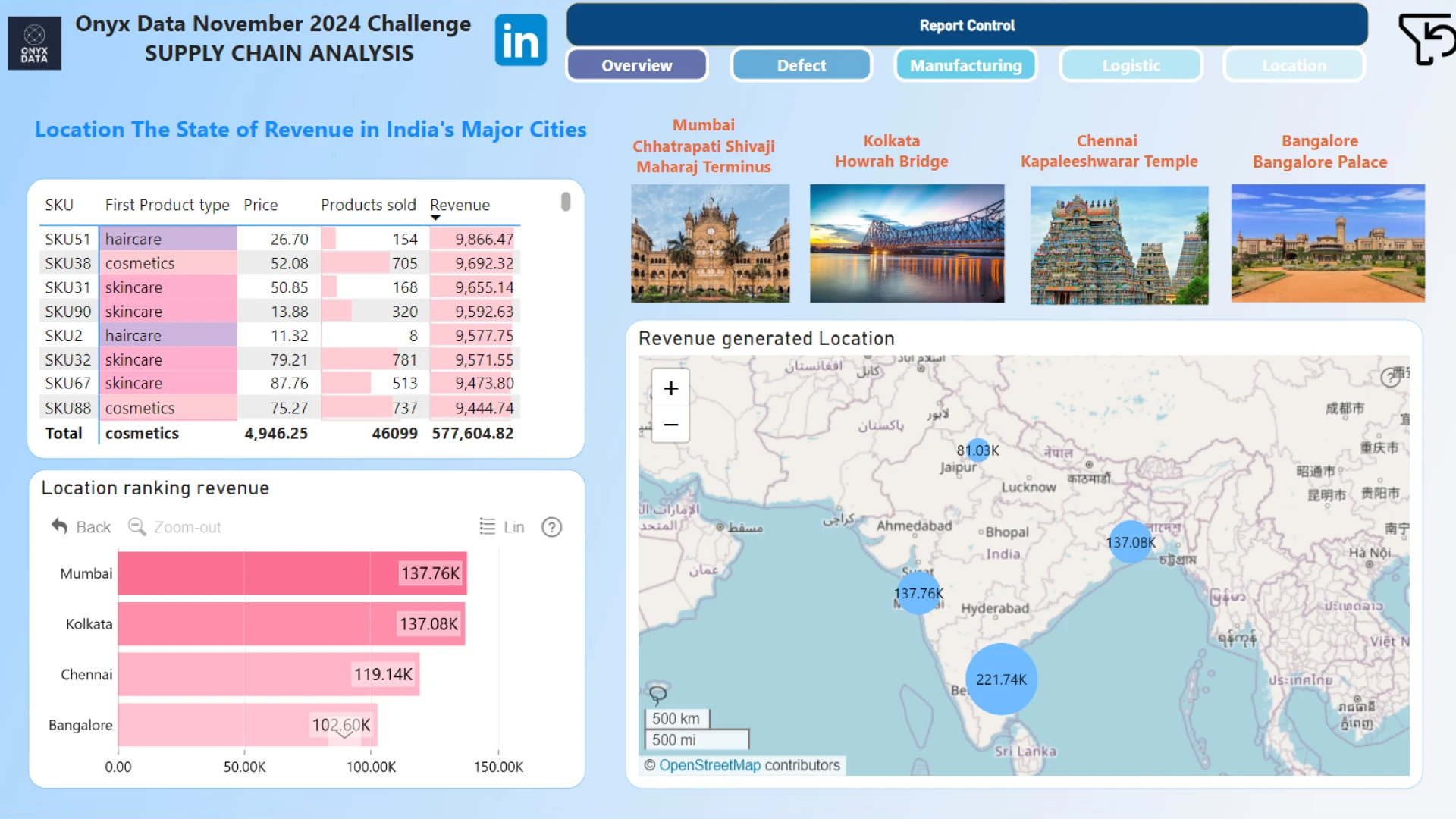Open the Defect page tab

tap(802, 65)
